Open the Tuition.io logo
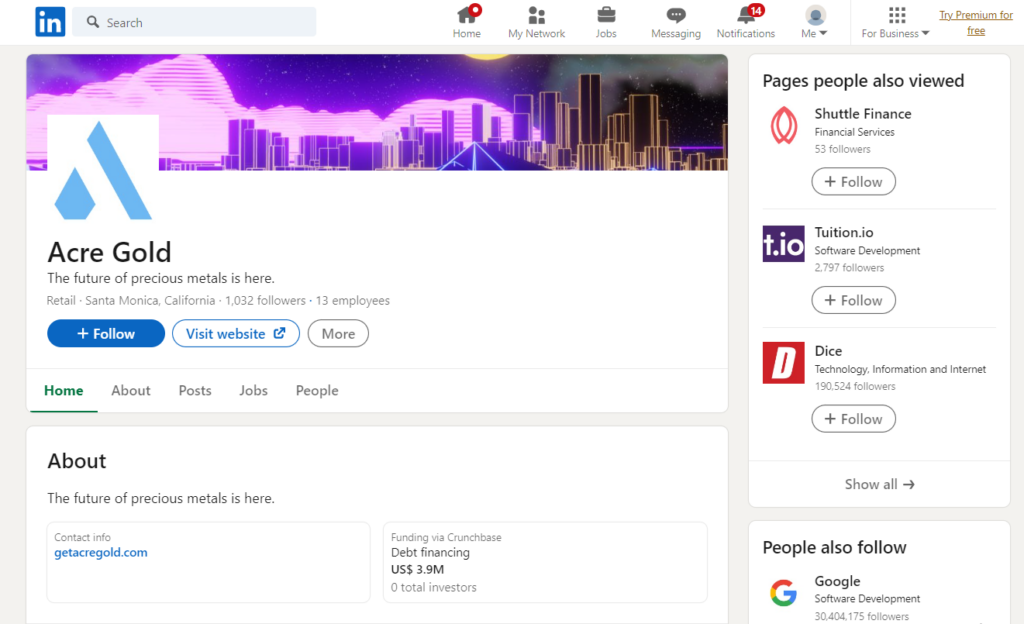 click(x=784, y=243)
